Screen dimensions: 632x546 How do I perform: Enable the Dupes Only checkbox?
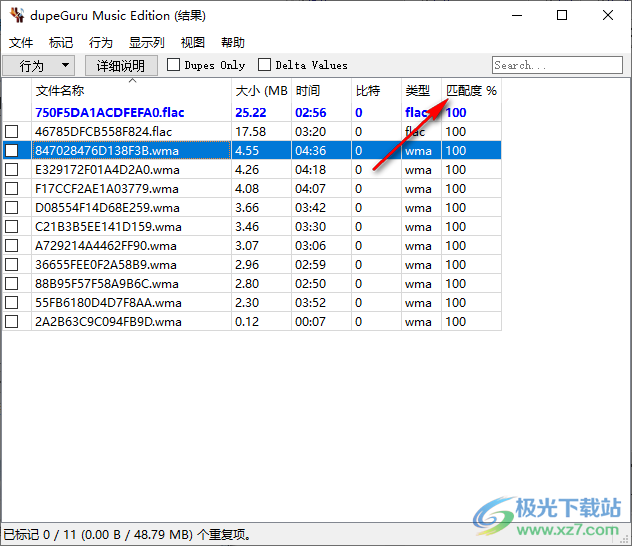point(174,65)
